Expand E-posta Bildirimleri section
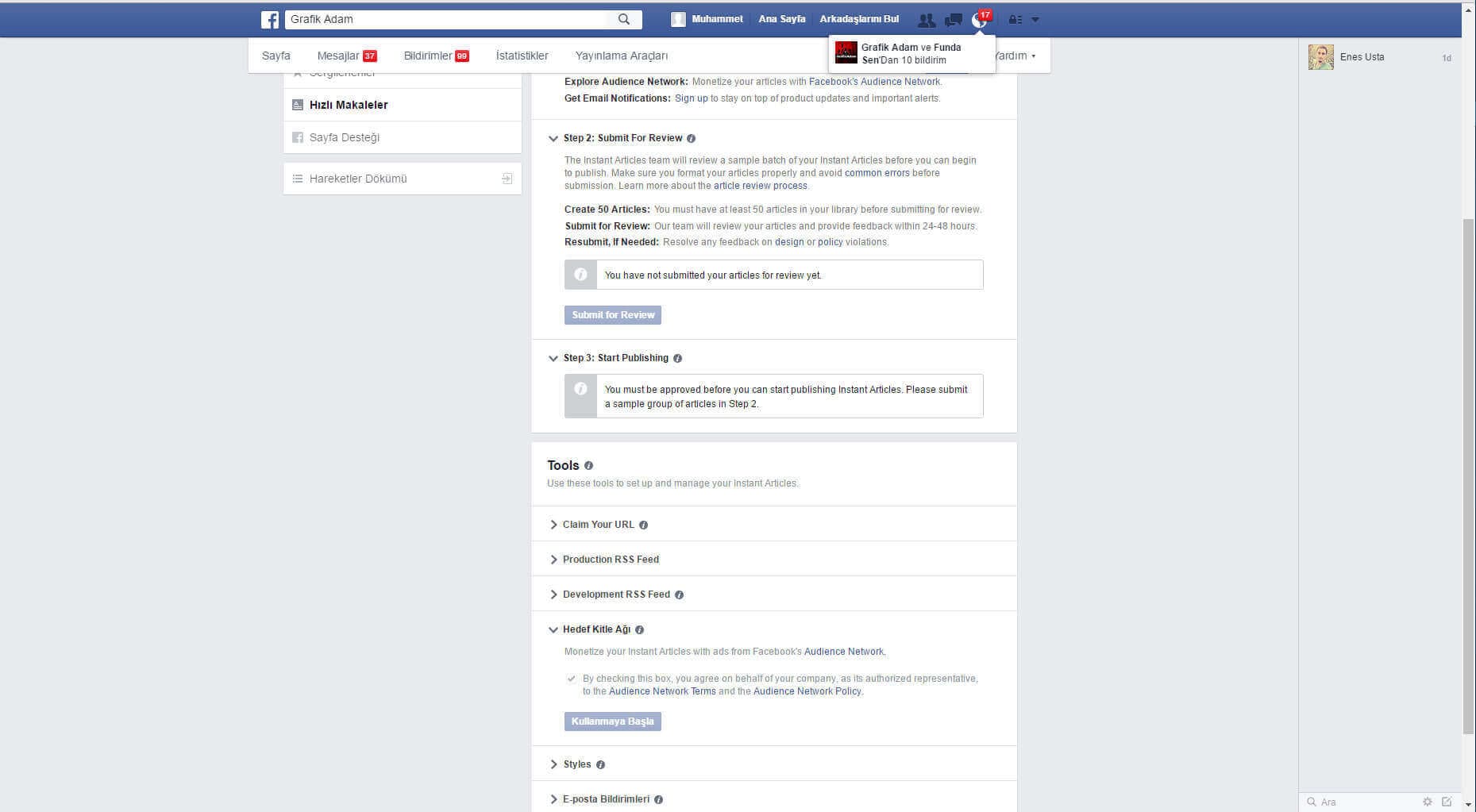 click(x=553, y=799)
